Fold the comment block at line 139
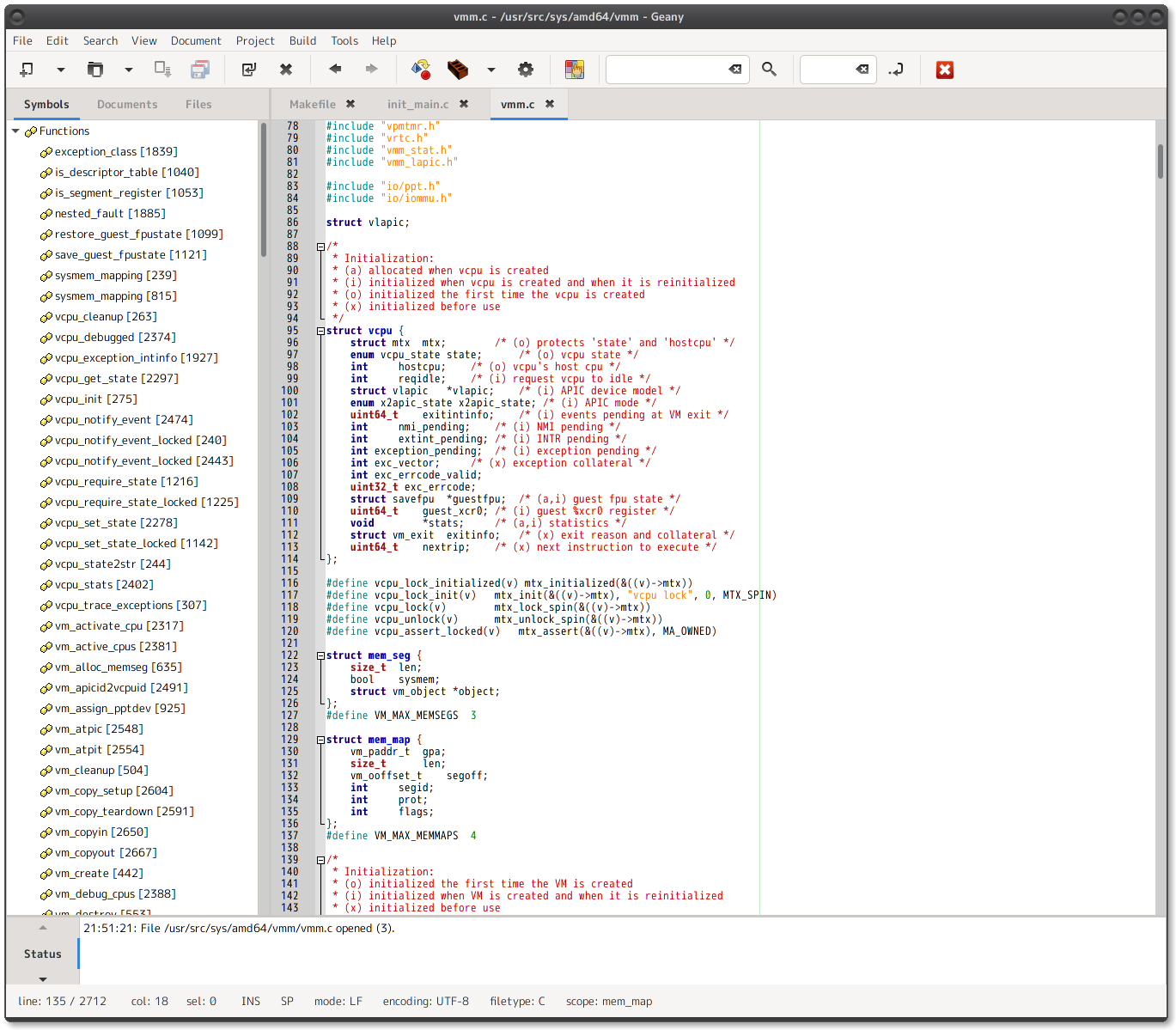 [320, 860]
